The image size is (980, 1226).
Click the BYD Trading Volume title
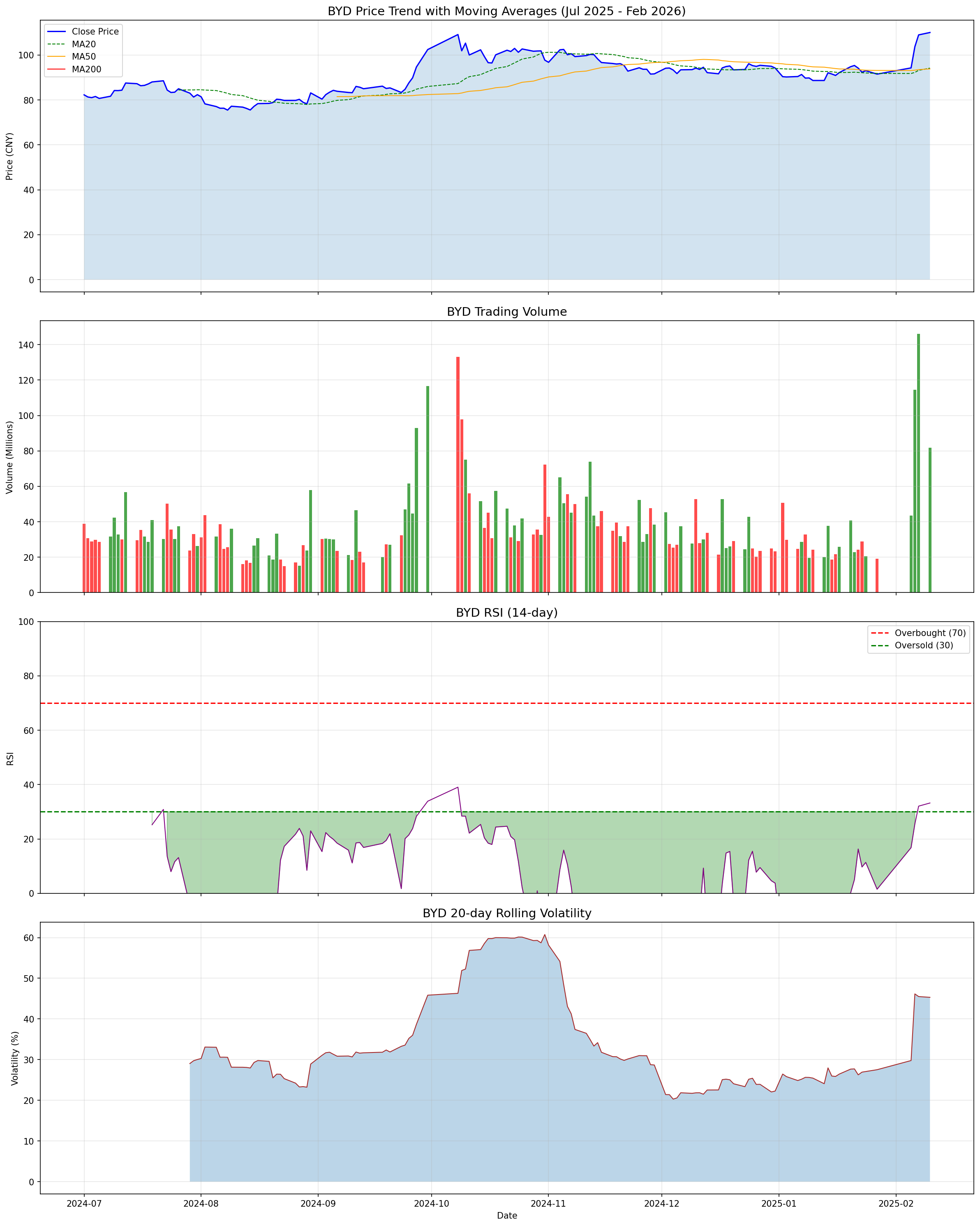tap(506, 312)
